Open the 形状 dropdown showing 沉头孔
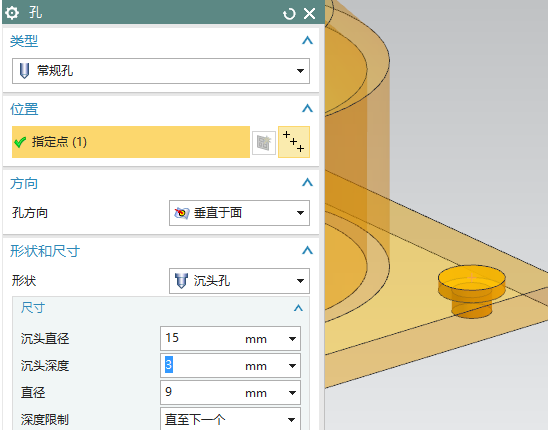Screen dimensions: 549x430 coord(239,281)
